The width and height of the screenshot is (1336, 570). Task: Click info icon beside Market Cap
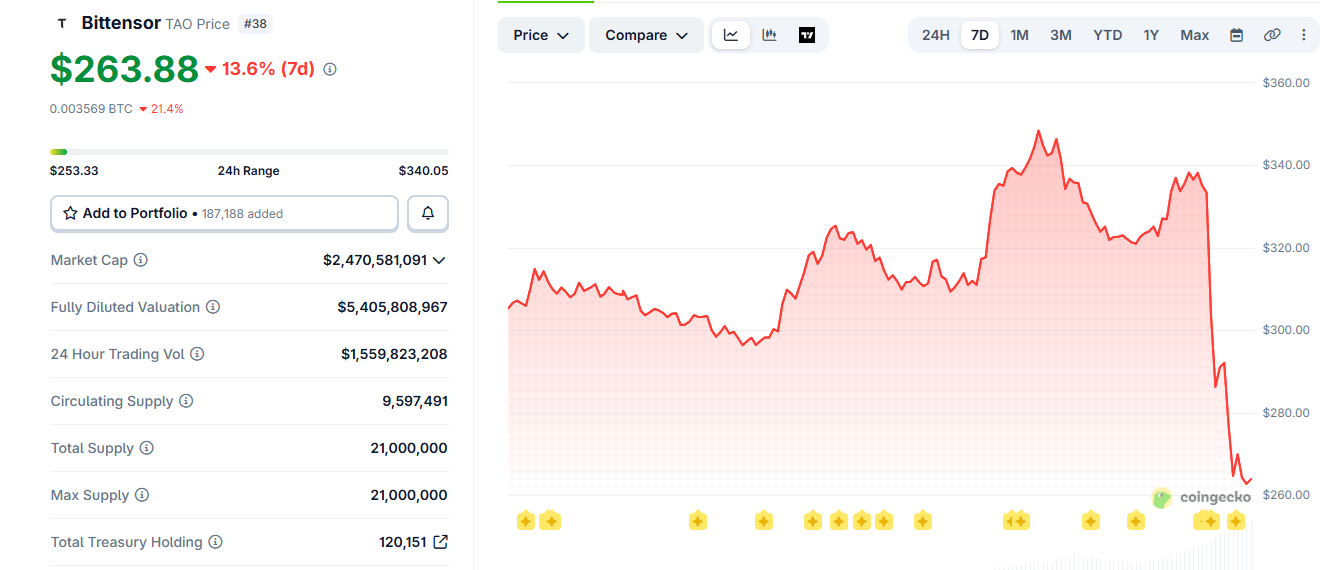point(141,260)
